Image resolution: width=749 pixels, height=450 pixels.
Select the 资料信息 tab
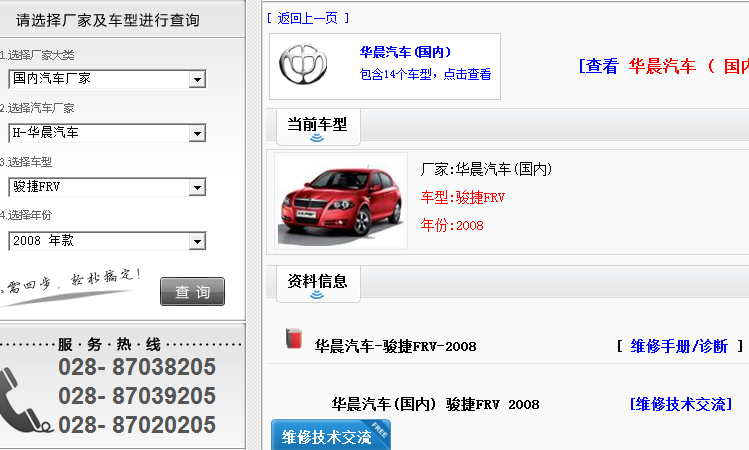[x=318, y=284]
